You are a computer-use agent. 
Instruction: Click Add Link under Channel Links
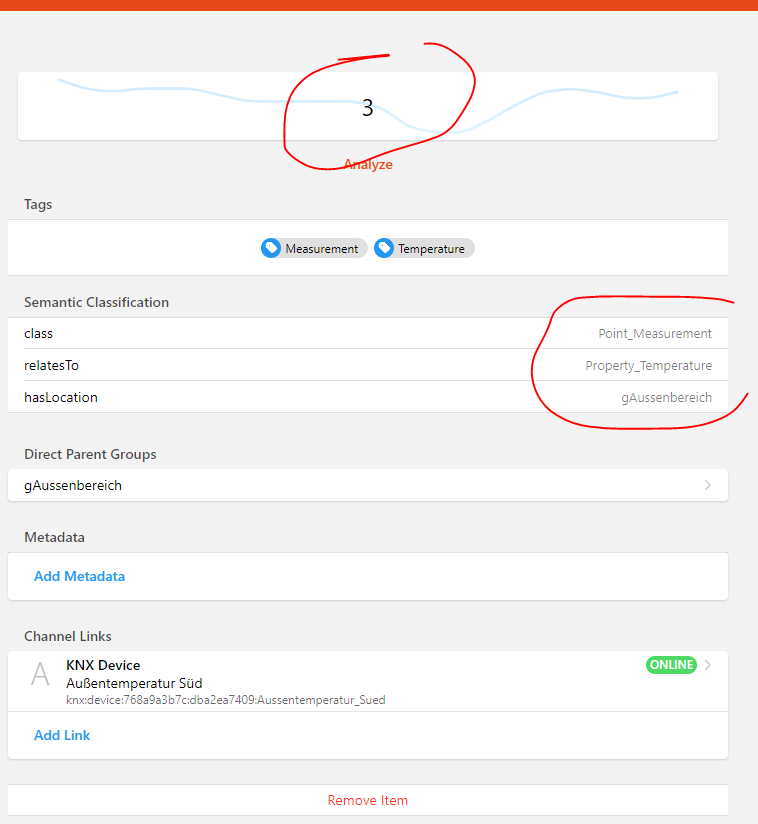[x=62, y=735]
